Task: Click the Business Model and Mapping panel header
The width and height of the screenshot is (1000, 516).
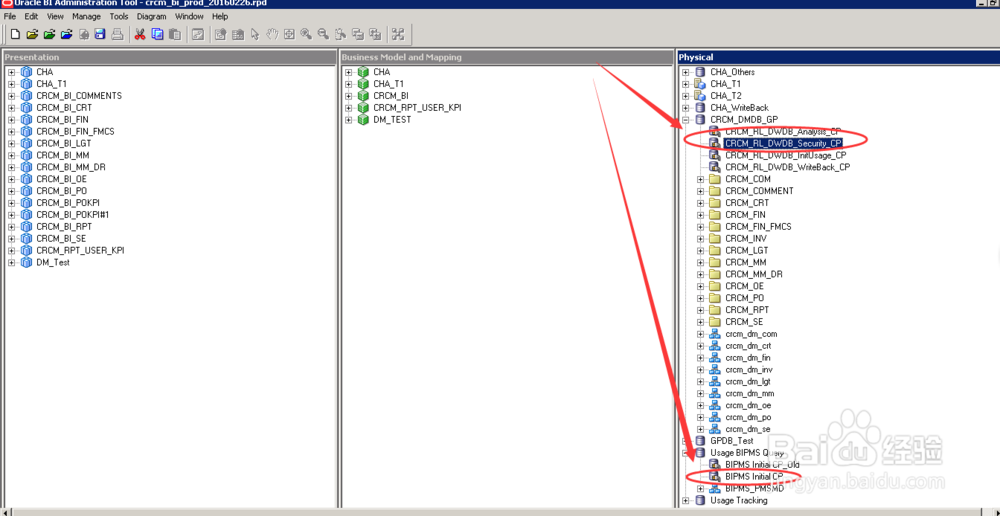Action: coord(506,57)
